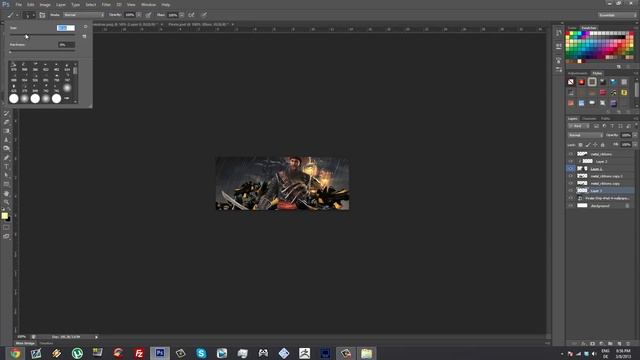The image size is (640, 360).
Task: Hide the metal_ribbons copy layer
Action: [571, 183]
